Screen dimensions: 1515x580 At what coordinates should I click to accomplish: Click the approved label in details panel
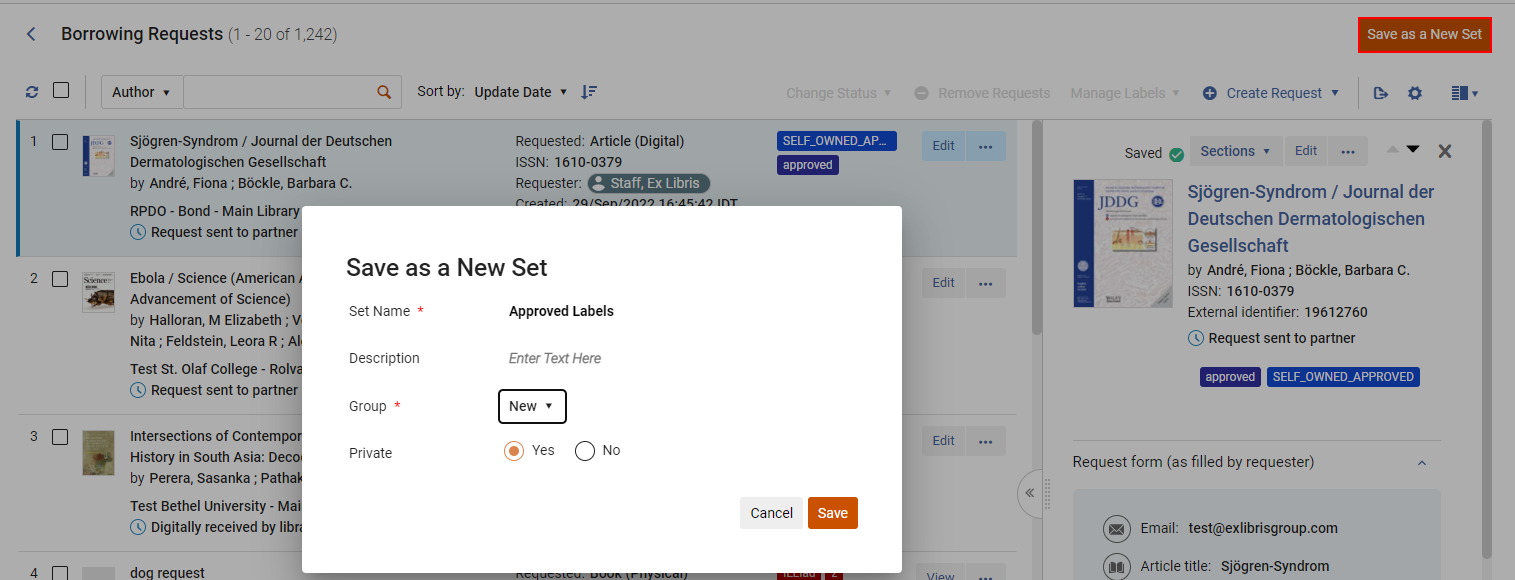1230,377
